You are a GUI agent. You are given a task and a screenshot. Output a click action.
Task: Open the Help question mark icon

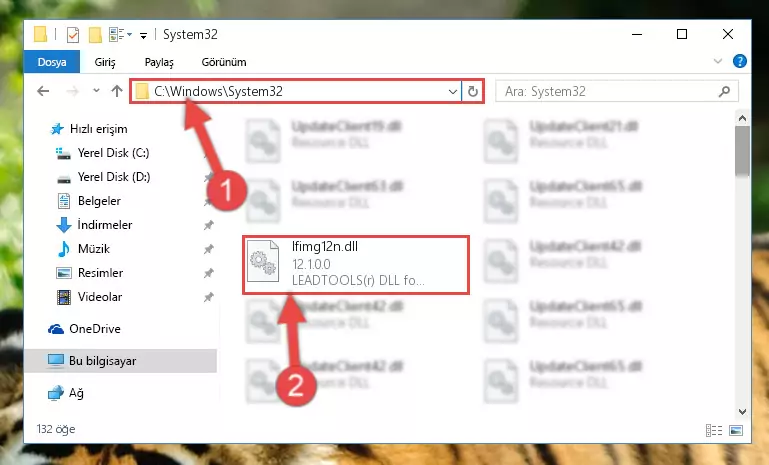coord(739,61)
